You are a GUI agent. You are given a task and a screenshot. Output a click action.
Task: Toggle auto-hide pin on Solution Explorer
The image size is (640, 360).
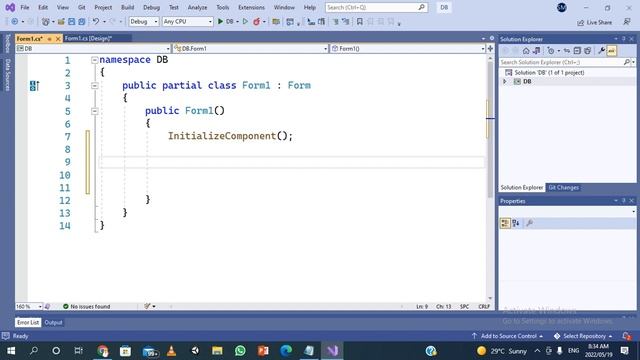pos(624,39)
